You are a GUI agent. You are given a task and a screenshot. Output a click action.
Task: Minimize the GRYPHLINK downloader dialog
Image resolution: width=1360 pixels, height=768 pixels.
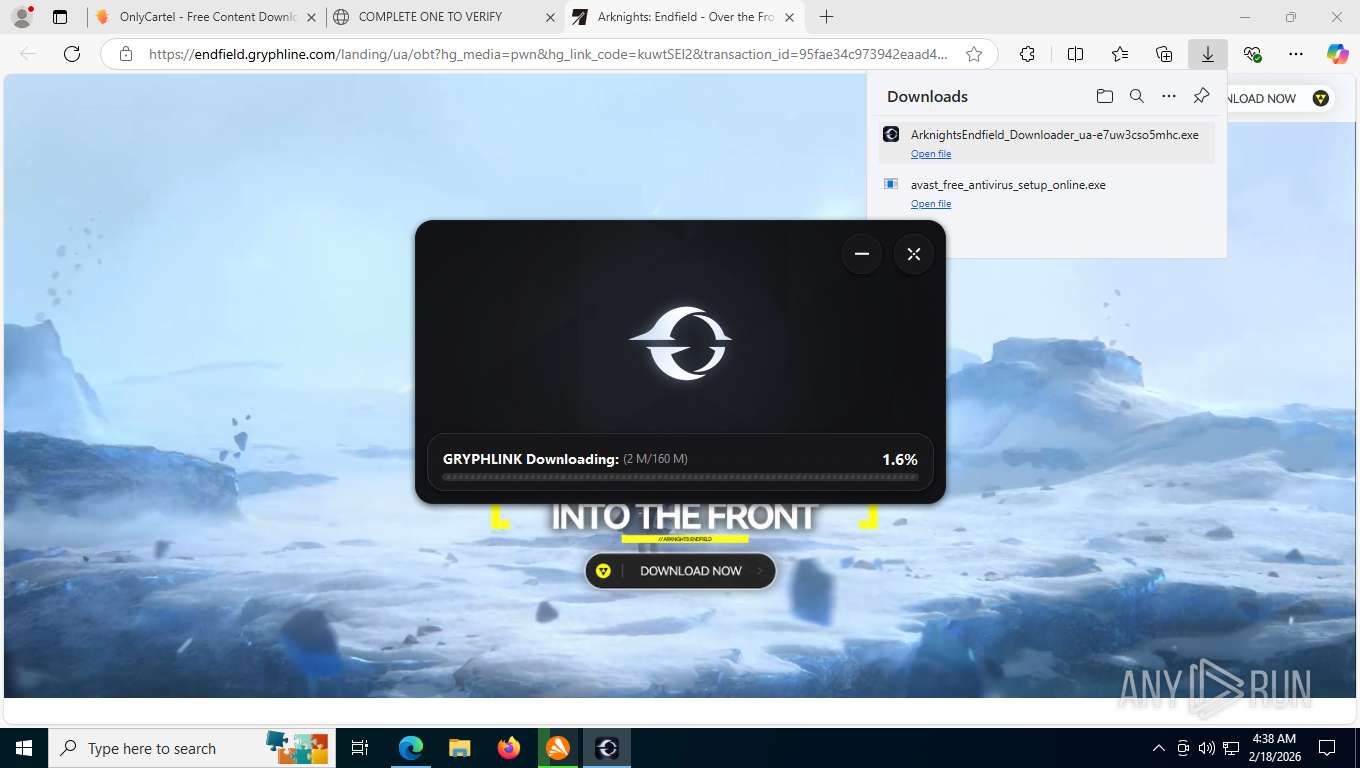coord(862,254)
